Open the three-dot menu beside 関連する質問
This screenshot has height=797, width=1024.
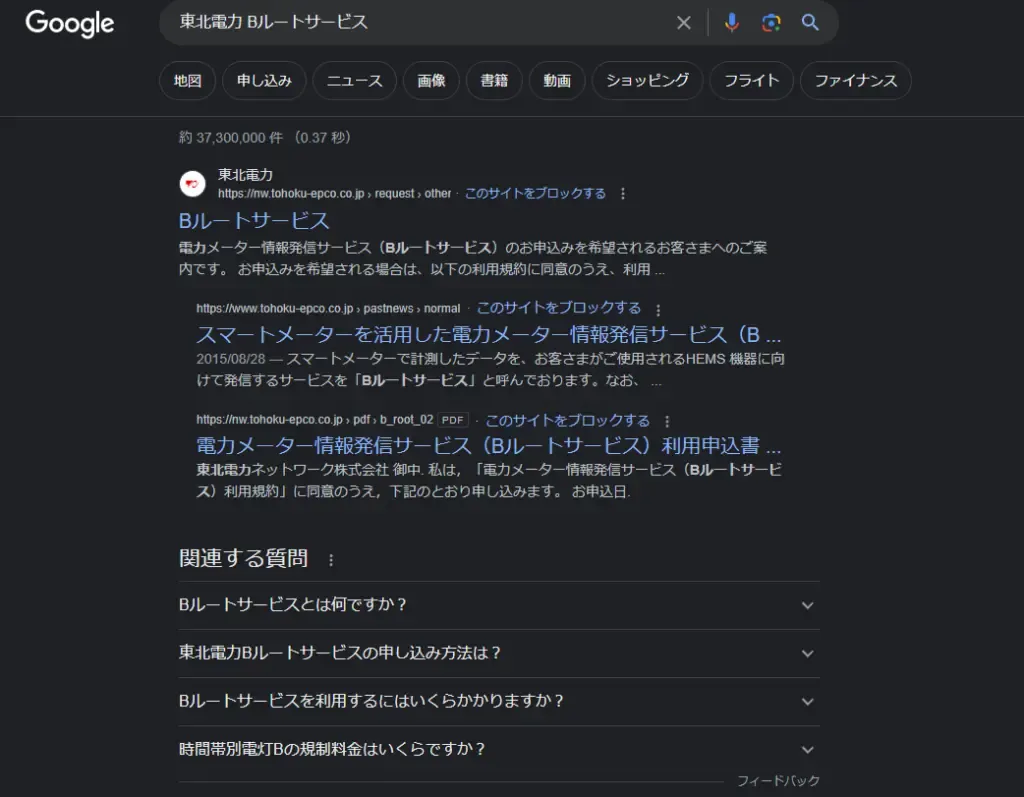[330, 560]
